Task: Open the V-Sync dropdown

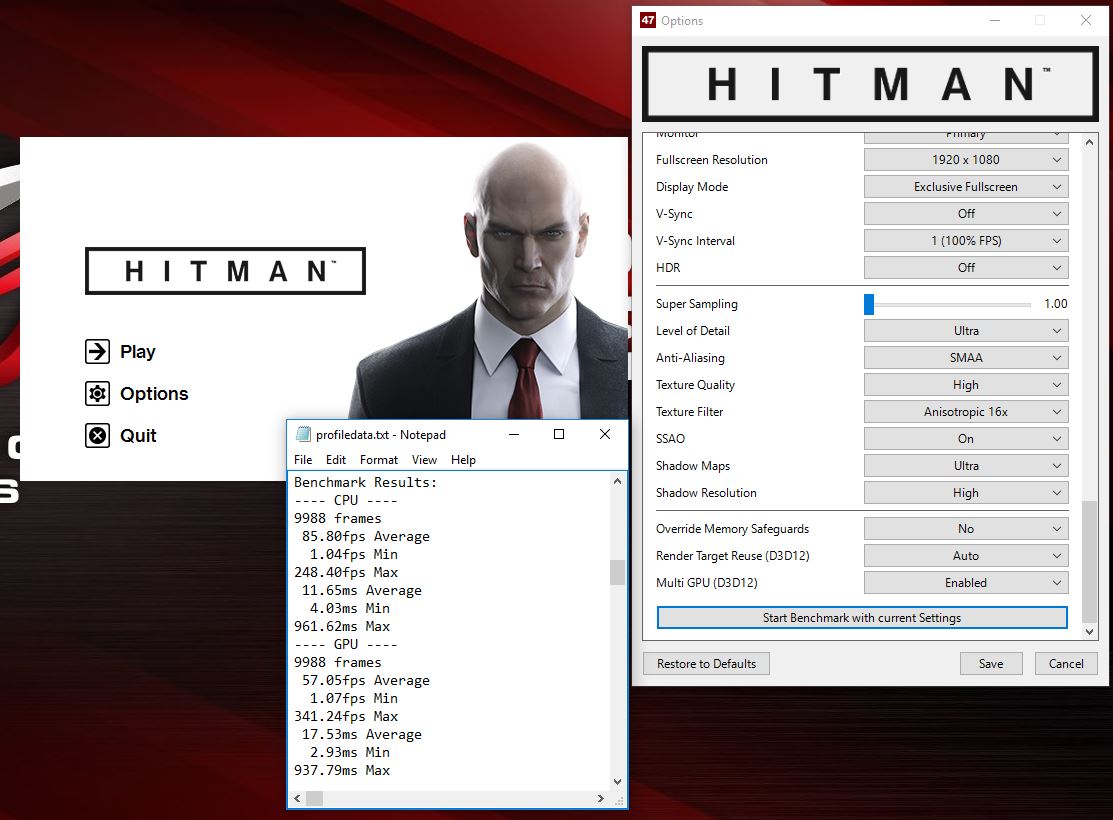Action: pos(965,214)
